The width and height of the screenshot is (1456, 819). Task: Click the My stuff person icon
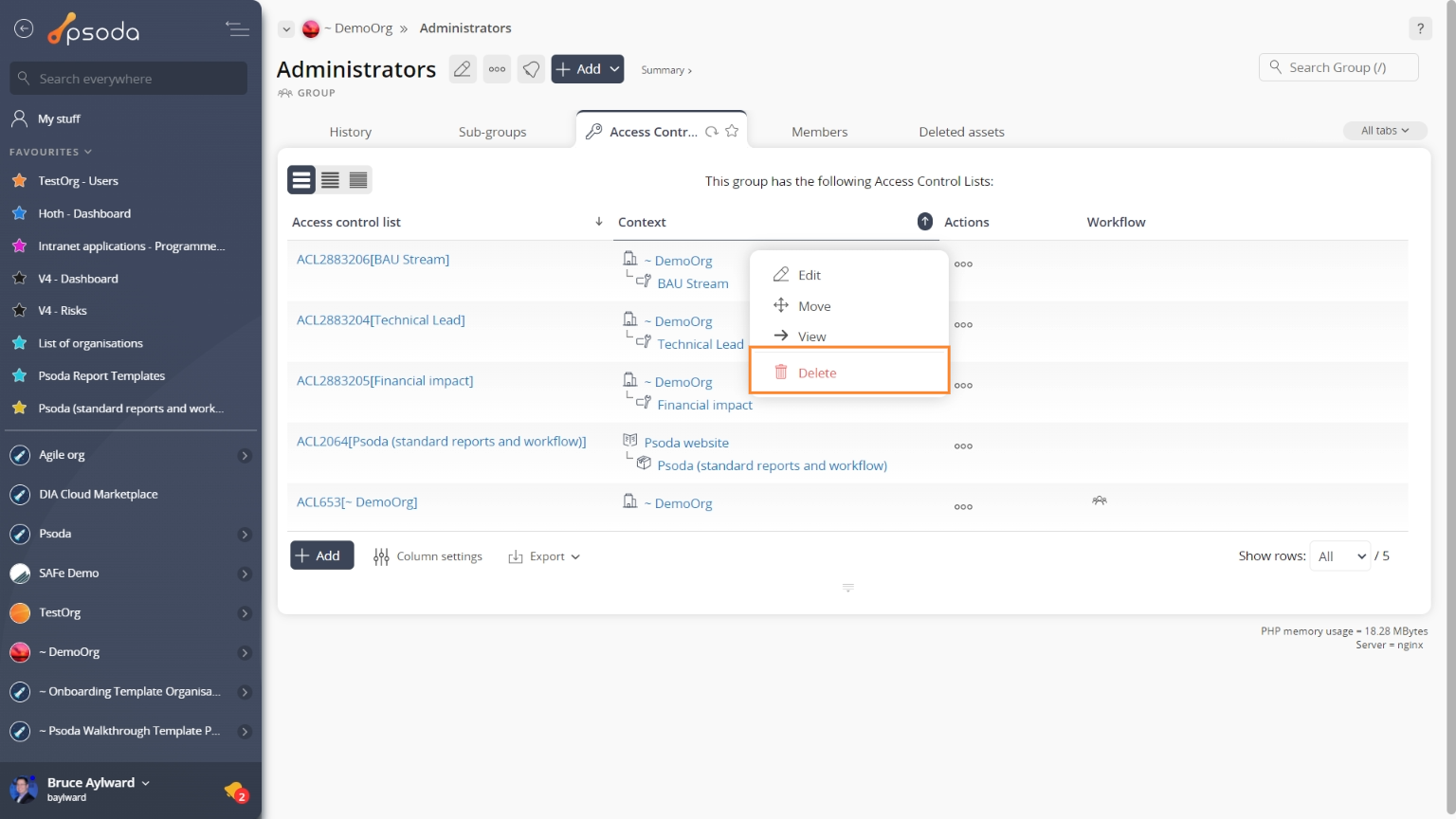[19, 118]
